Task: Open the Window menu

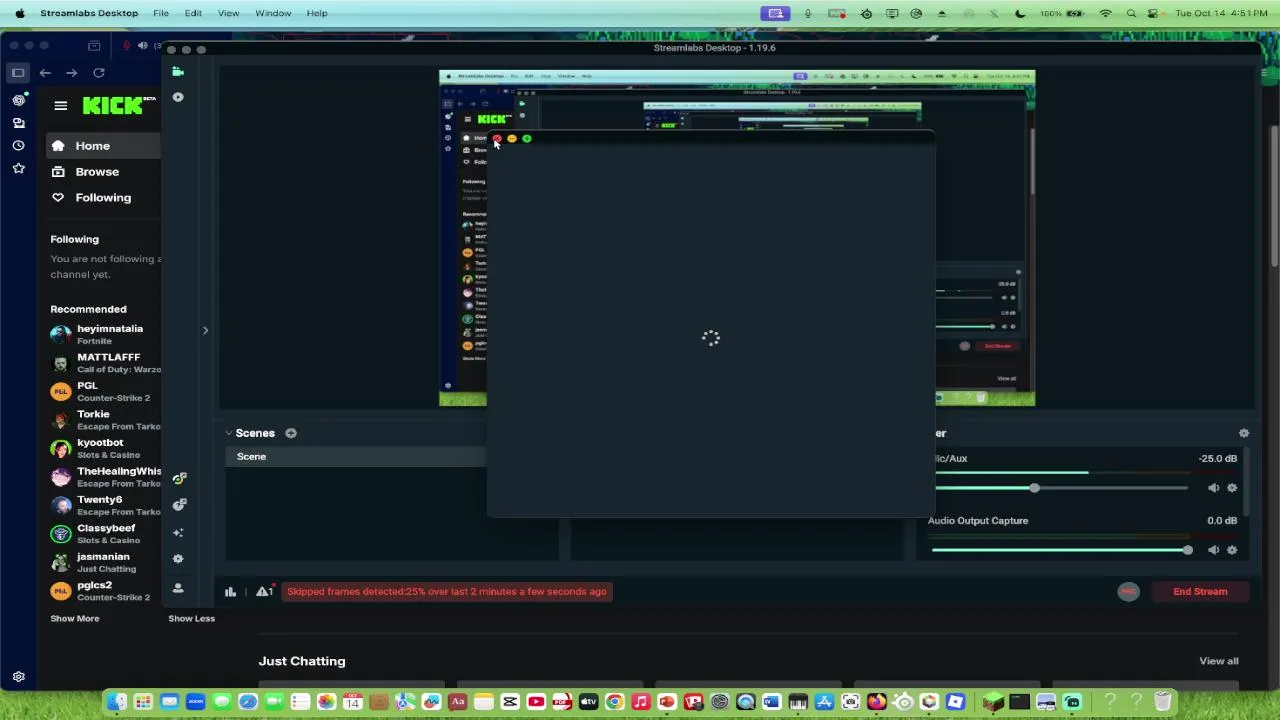Action: pos(273,13)
